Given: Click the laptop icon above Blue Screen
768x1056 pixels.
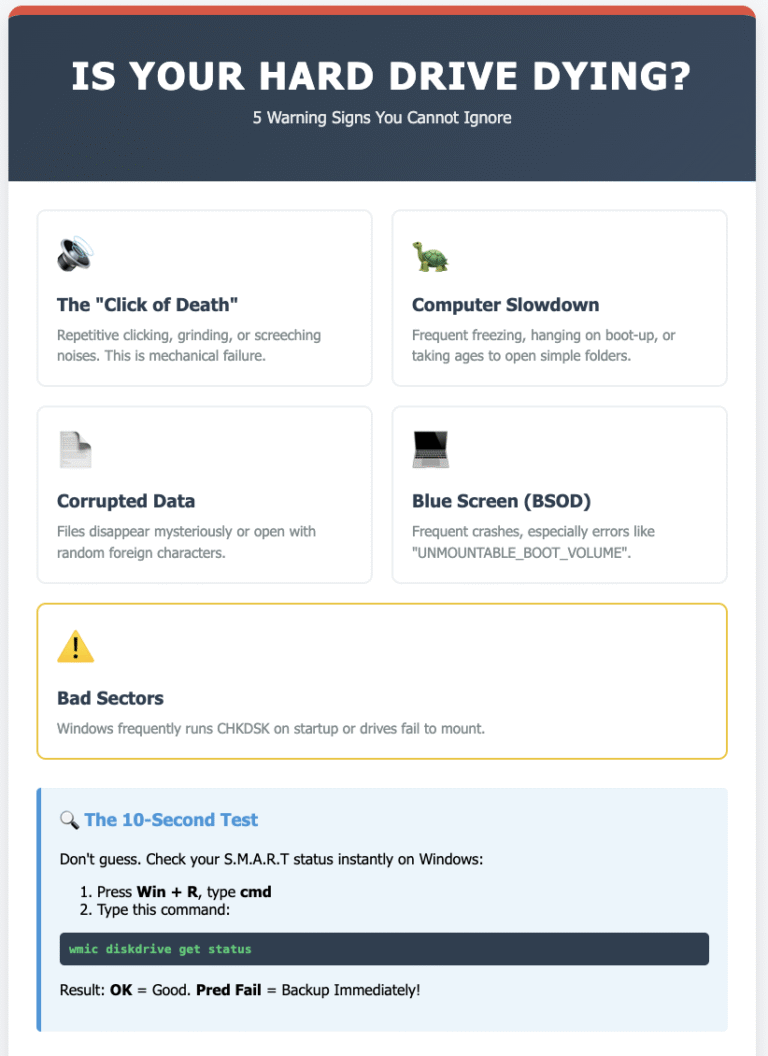Looking at the screenshot, I should click(x=430, y=450).
